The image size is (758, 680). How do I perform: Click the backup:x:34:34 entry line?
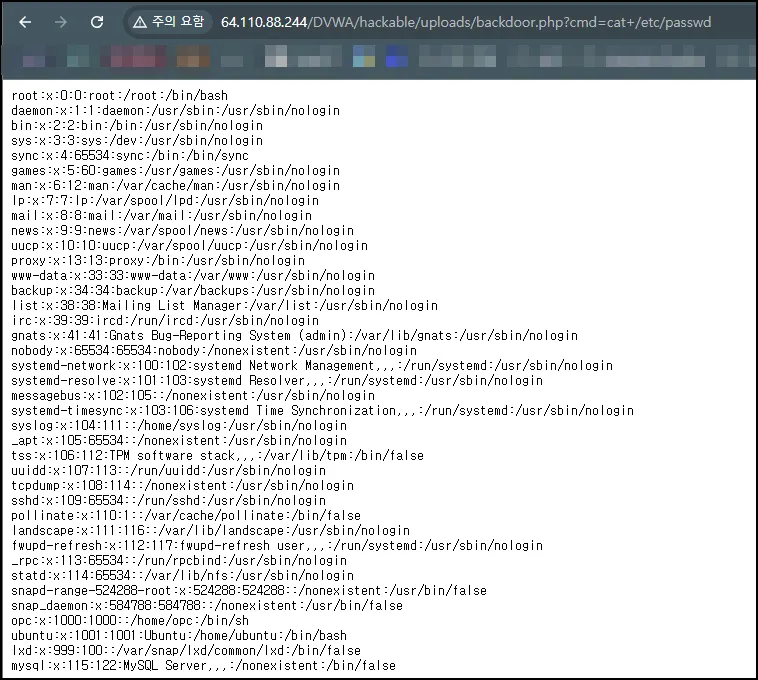[x=193, y=290]
